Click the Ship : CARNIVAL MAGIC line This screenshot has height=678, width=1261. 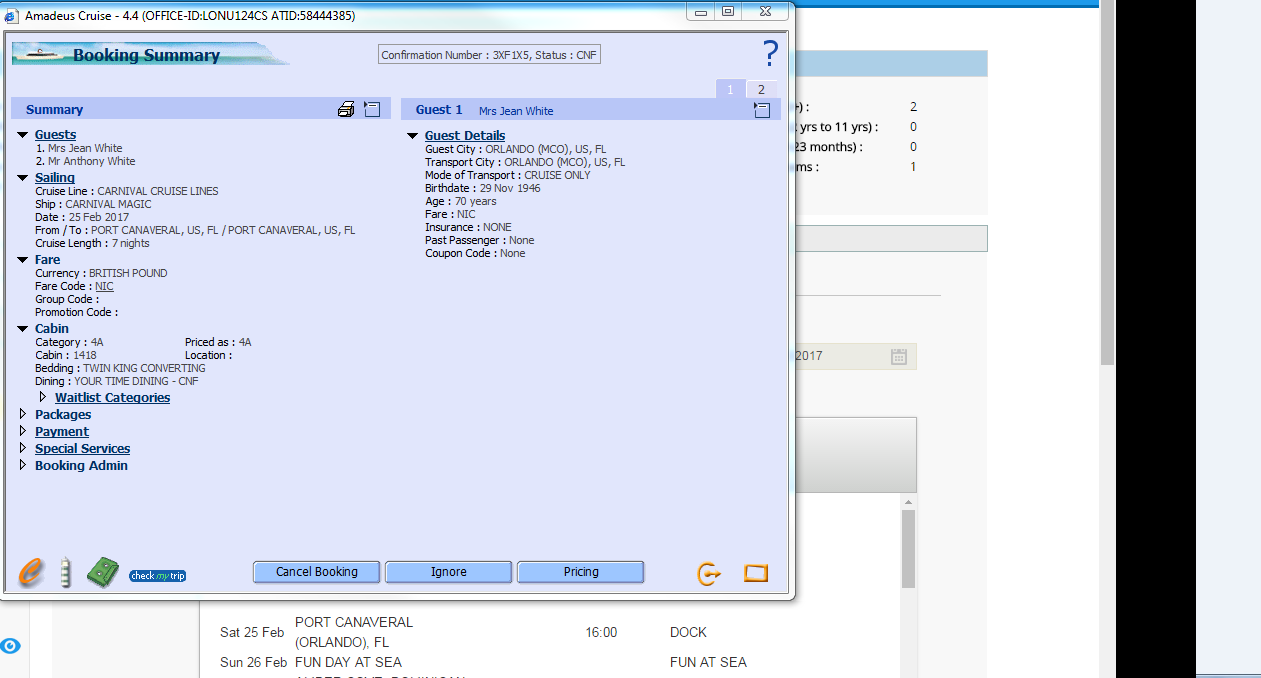click(93, 204)
